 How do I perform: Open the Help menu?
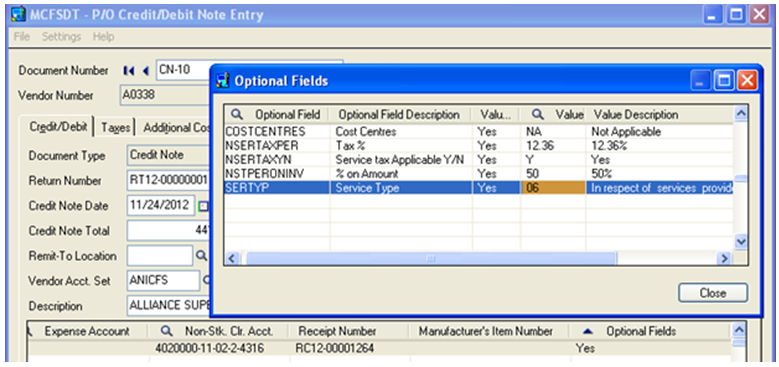click(x=103, y=37)
